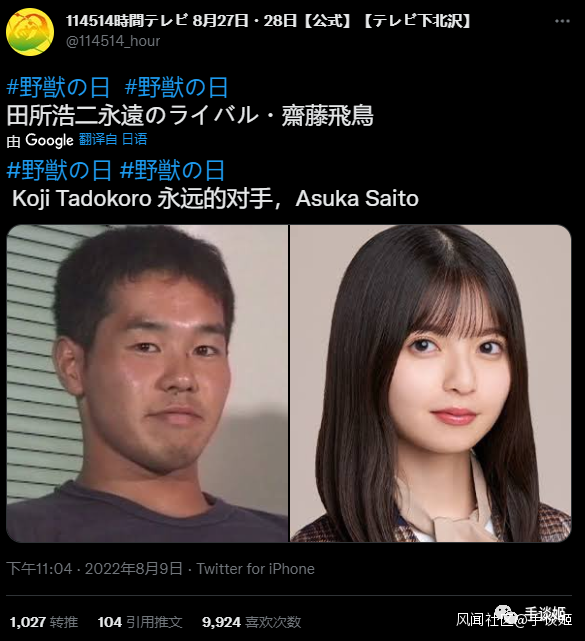Image resolution: width=585 pixels, height=641 pixels.
Task: Open the 114514_hour profile avatar
Action: click(30, 31)
